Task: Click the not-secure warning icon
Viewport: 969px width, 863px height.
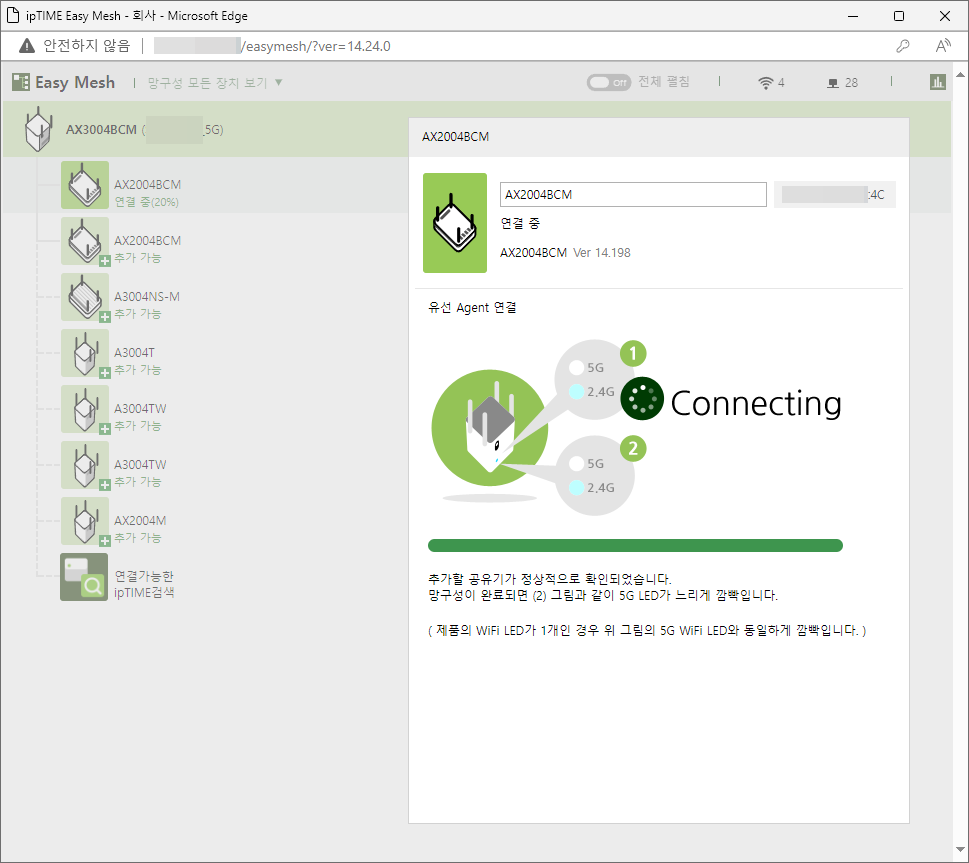Action: (x=27, y=46)
